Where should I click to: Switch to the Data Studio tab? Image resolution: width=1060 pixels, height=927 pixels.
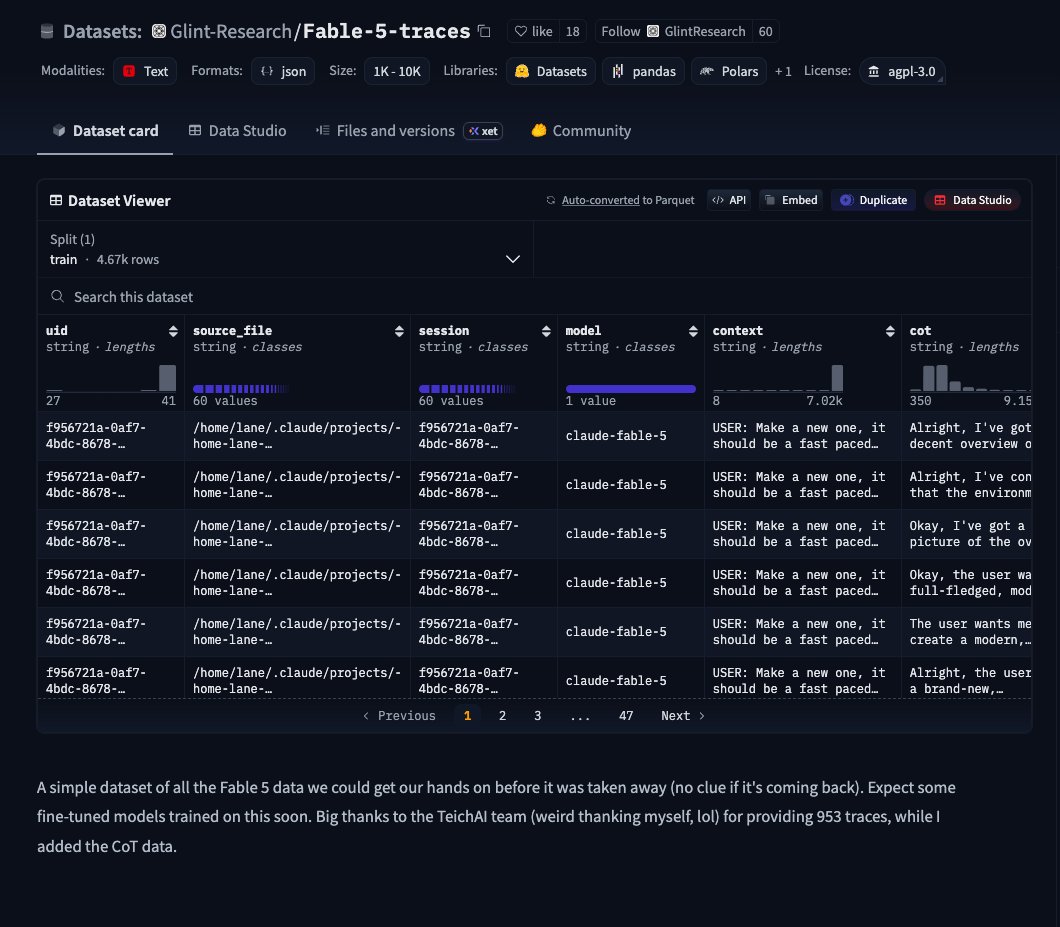click(x=237, y=130)
